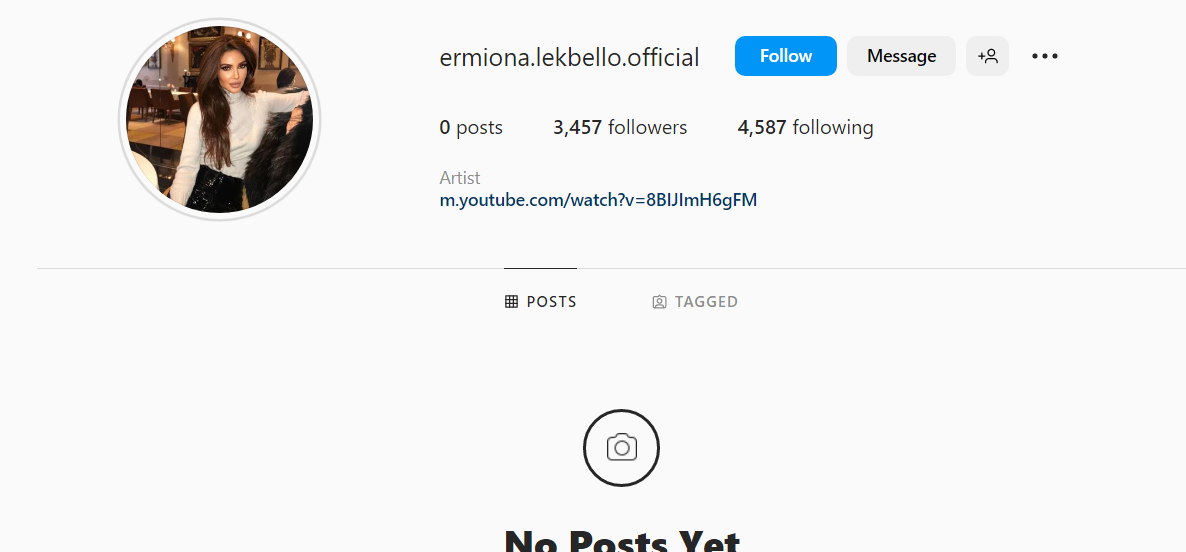
Task: Click the bold number 4,587
Action: click(762, 128)
